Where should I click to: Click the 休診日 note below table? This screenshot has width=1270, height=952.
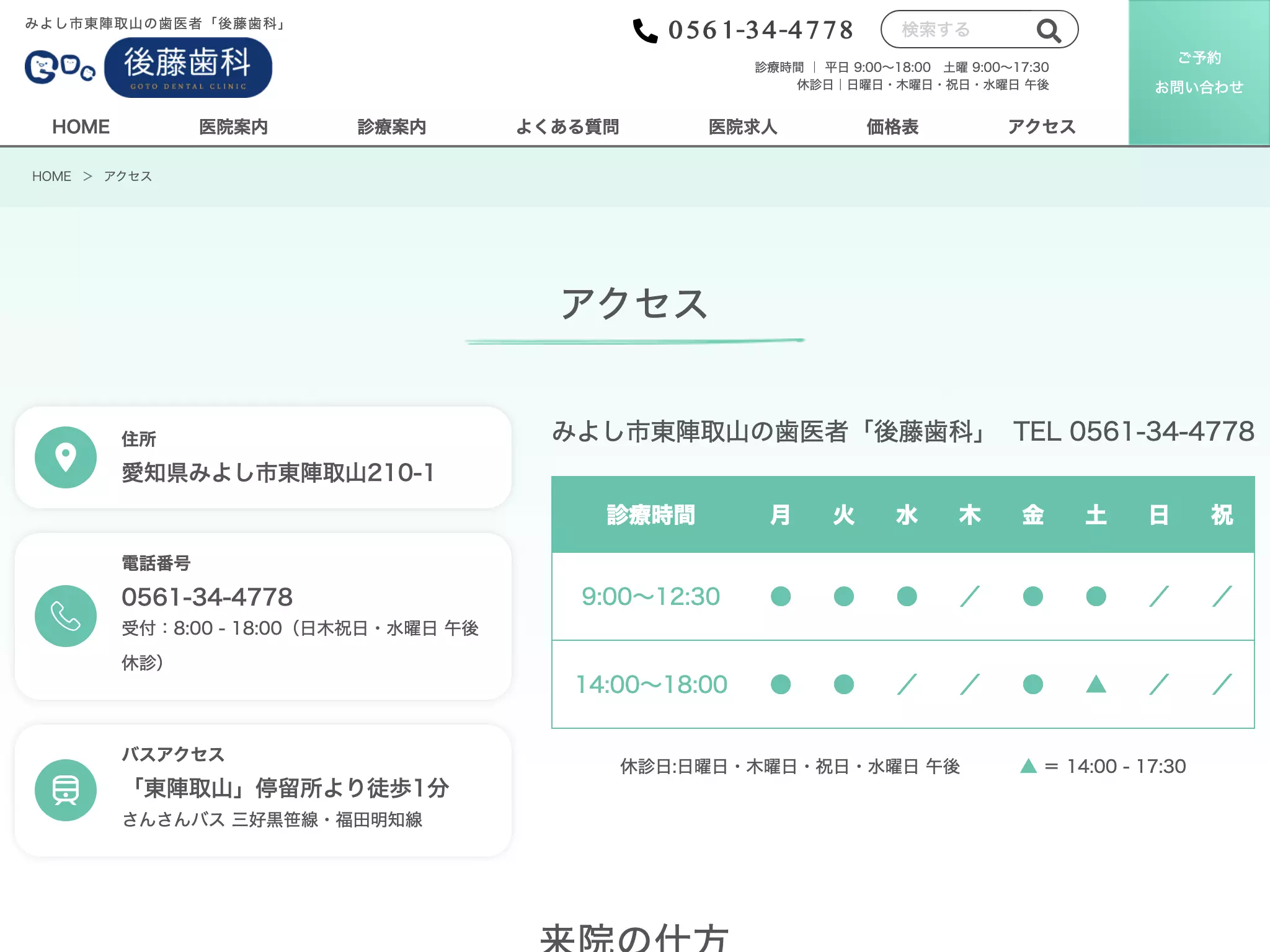pos(790,767)
